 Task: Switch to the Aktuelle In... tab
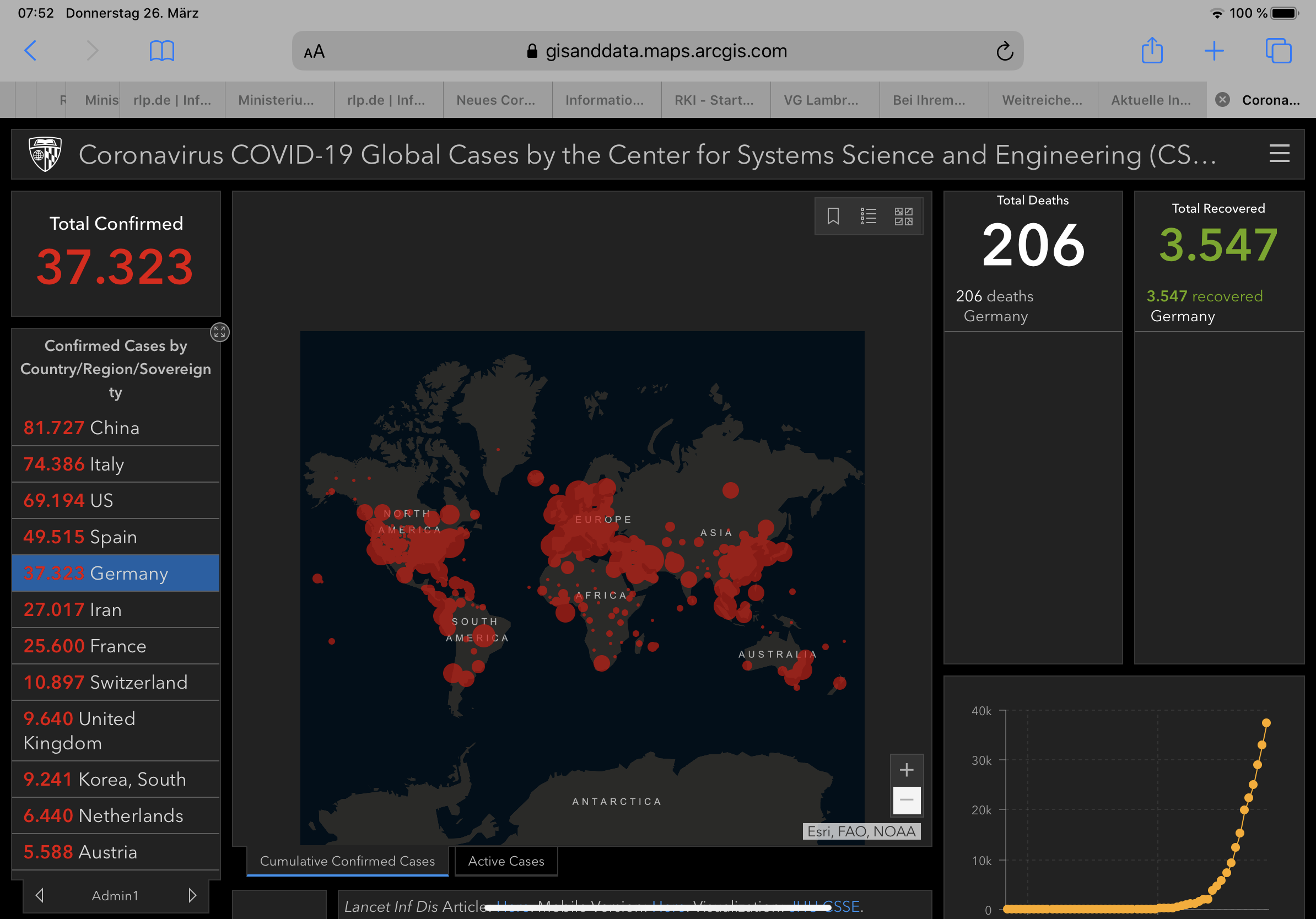(1152, 100)
